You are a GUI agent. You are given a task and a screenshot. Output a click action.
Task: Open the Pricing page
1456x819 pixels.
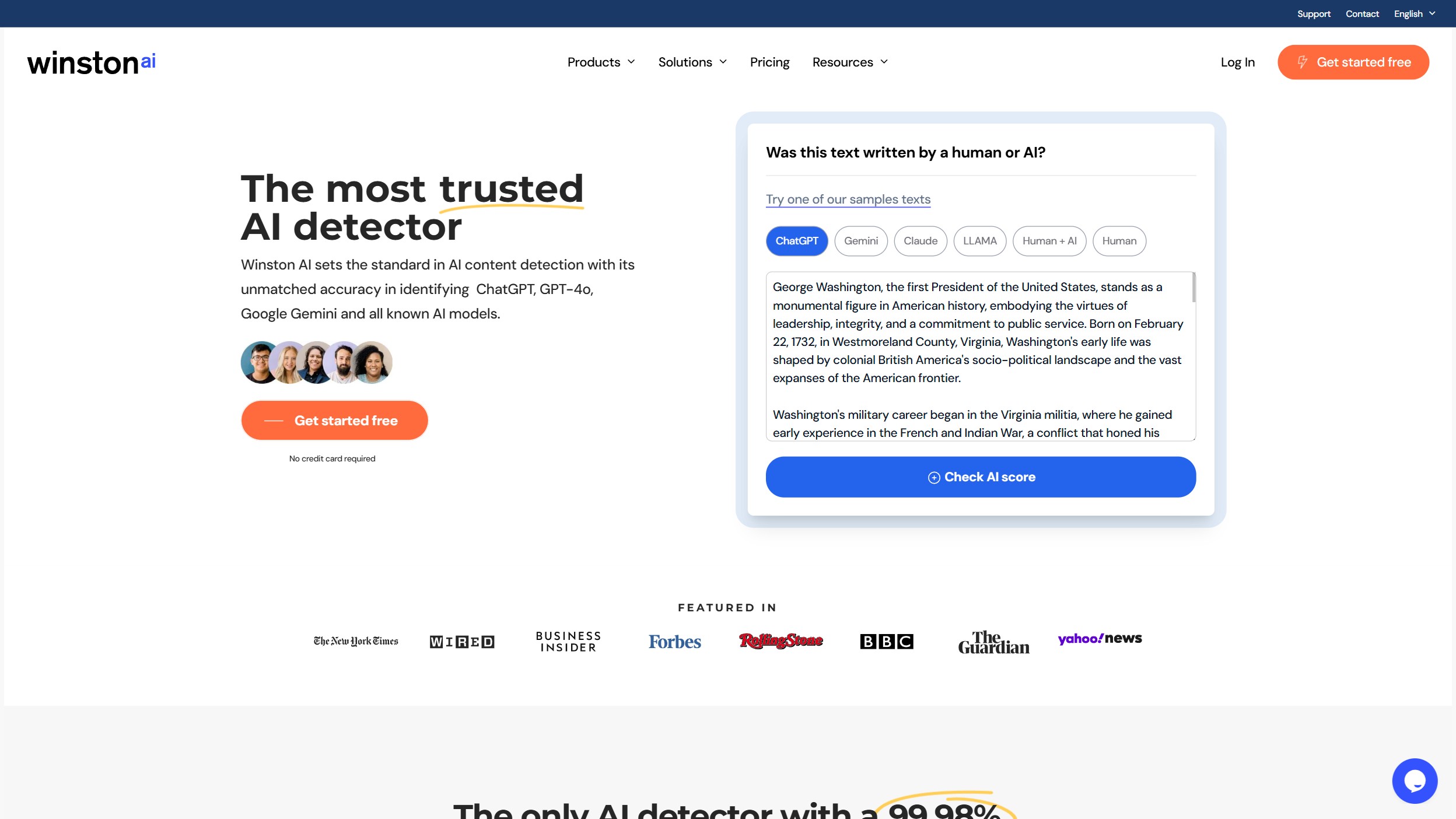click(x=769, y=62)
